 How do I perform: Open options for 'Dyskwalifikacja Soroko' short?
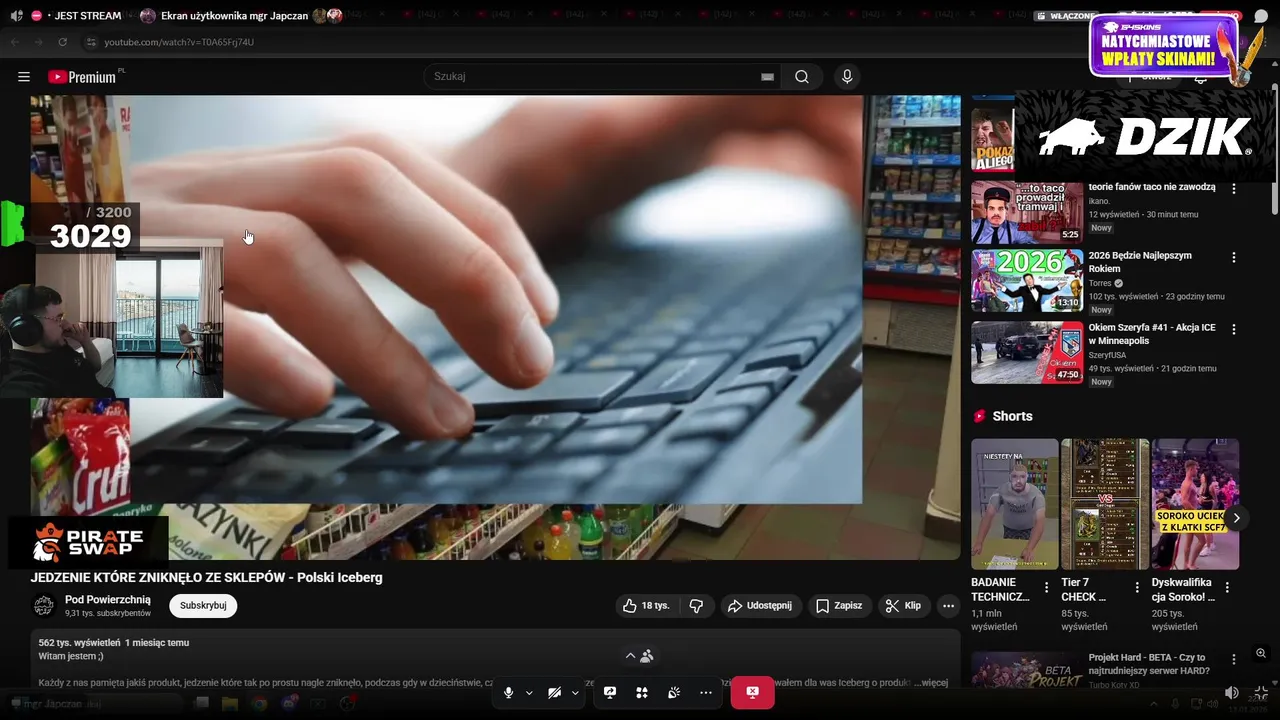(1227, 588)
